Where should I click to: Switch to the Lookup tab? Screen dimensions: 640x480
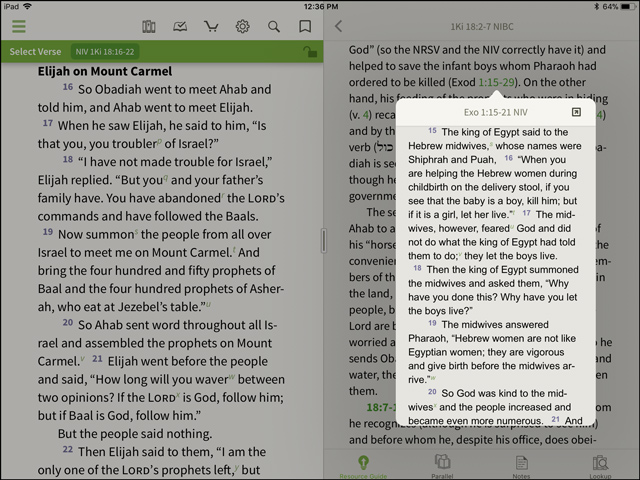pyautogui.click(x=600, y=468)
